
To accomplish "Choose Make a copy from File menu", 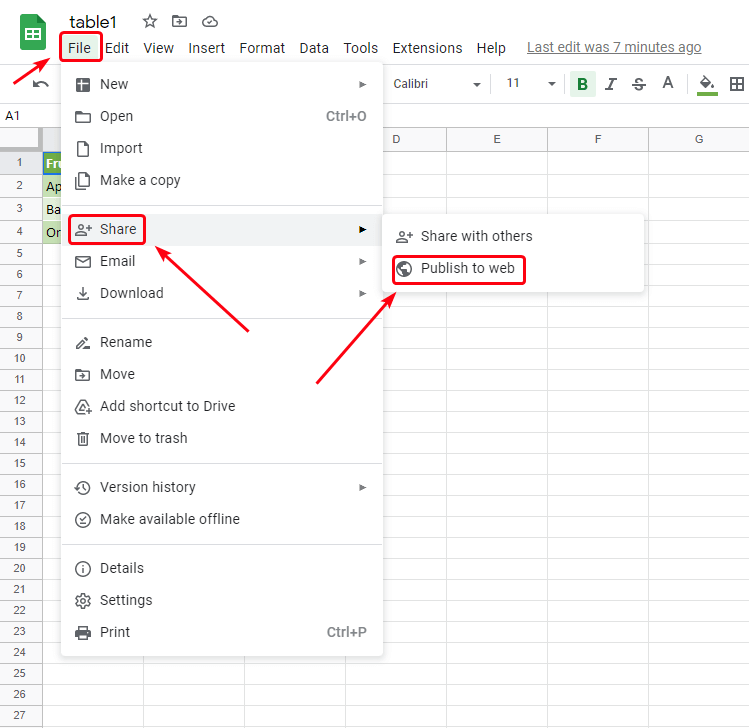I will [140, 180].
